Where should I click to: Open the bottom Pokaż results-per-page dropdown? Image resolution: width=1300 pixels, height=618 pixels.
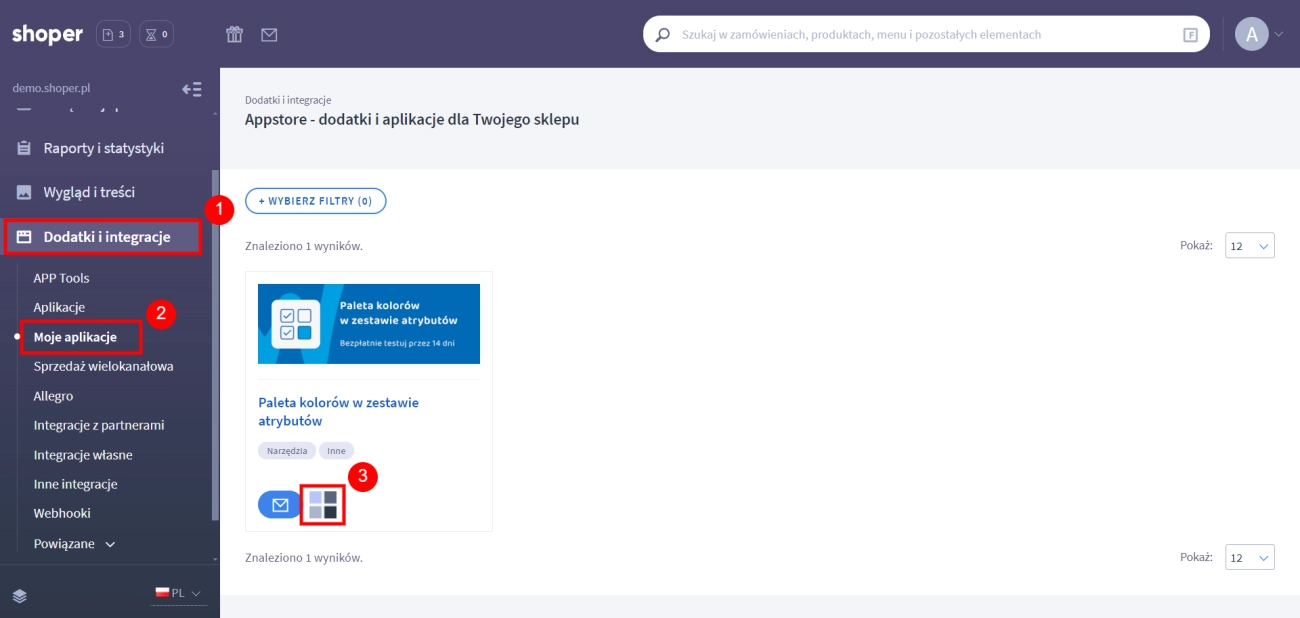[1249, 557]
